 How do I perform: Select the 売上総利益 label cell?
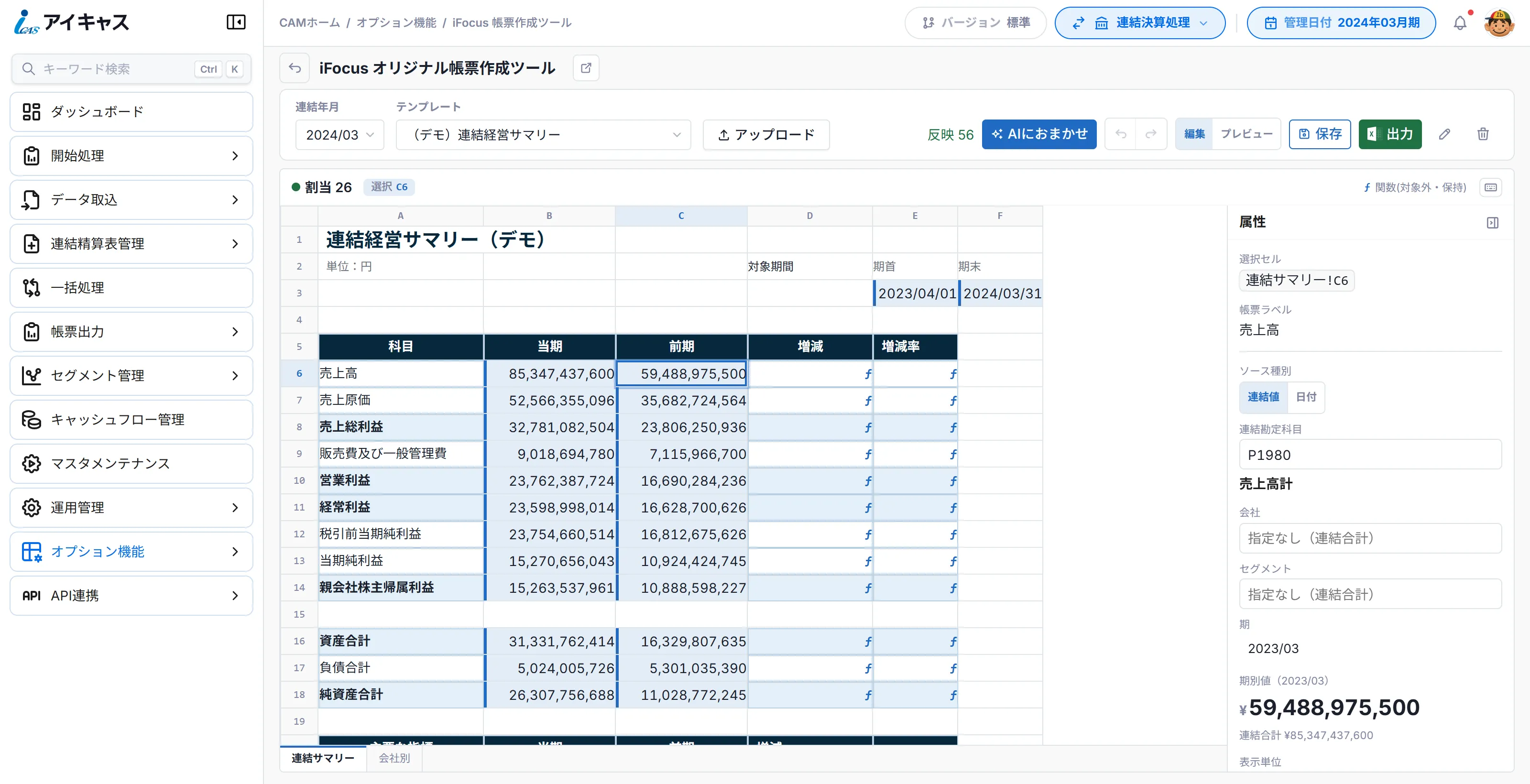pyautogui.click(x=401, y=427)
